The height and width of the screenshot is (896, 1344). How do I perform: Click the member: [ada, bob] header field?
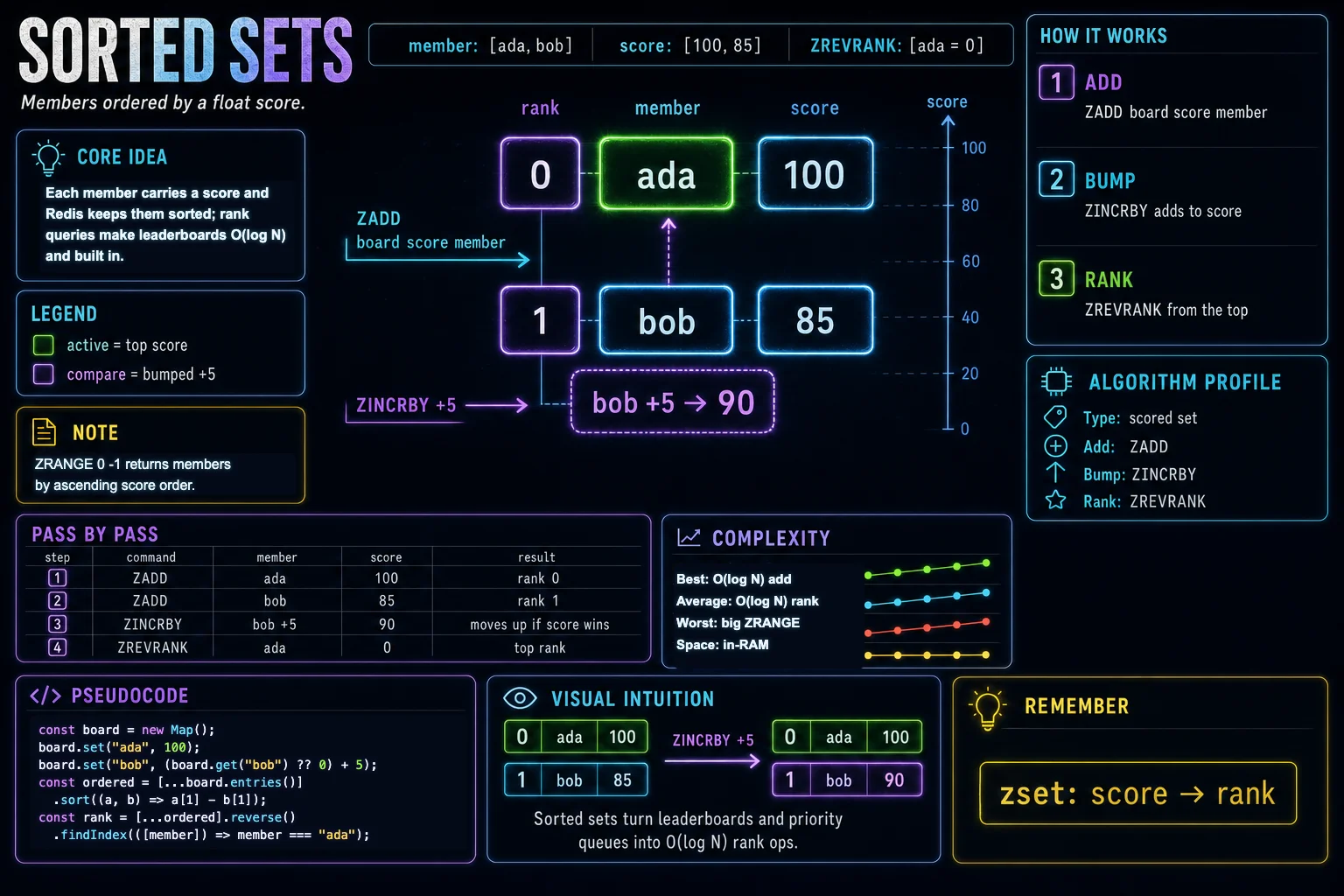[x=490, y=45]
